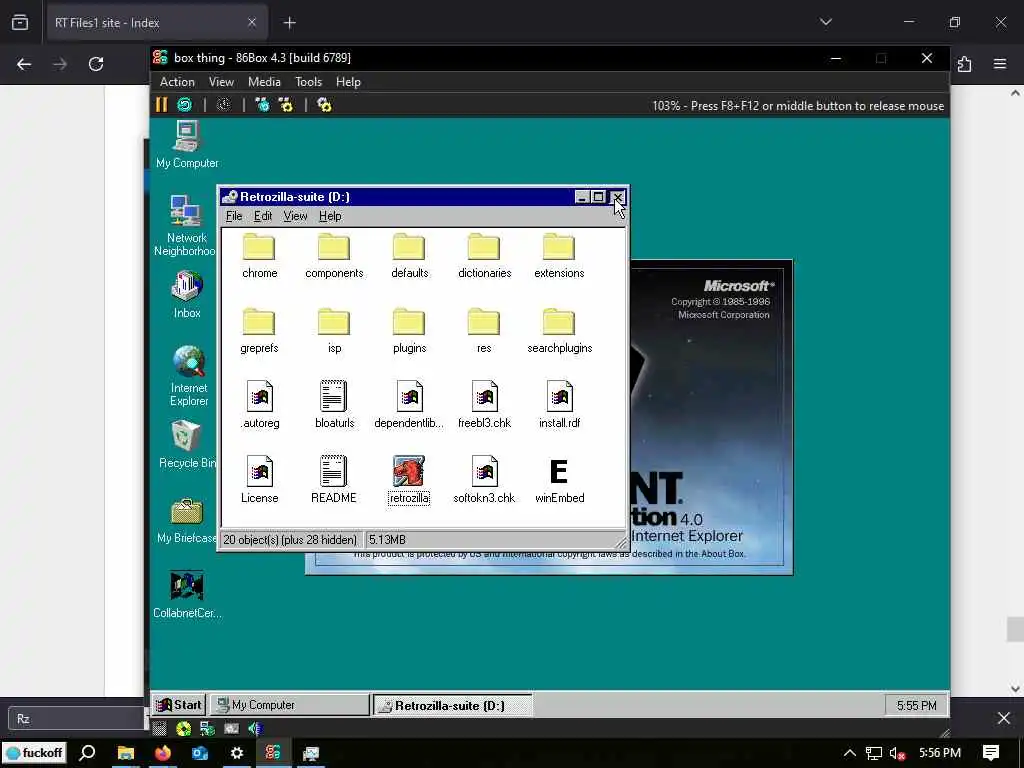Select the install.rdf file
The width and height of the screenshot is (1024, 768).
pos(560,406)
